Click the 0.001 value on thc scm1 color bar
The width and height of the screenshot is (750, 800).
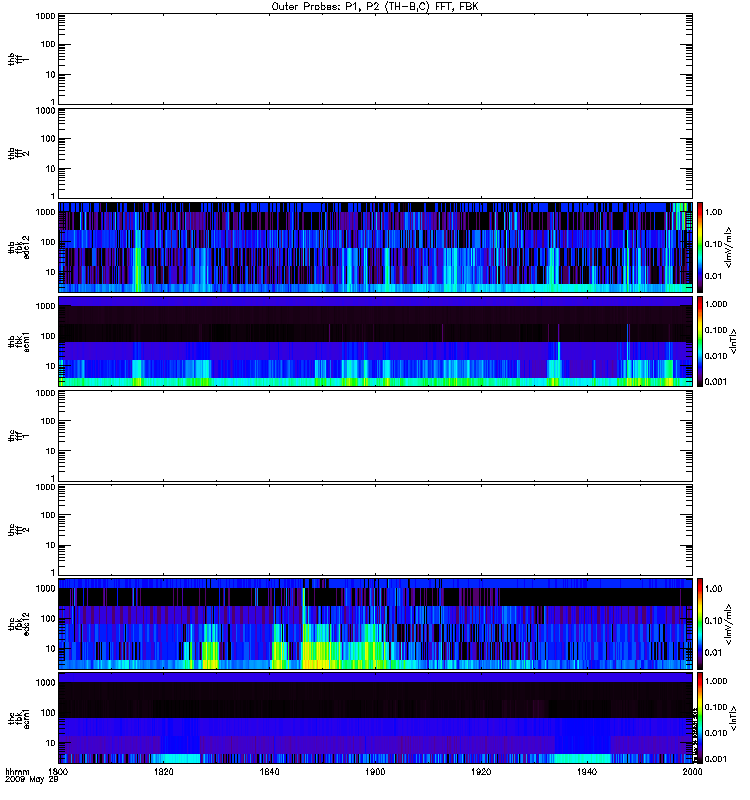point(716,759)
